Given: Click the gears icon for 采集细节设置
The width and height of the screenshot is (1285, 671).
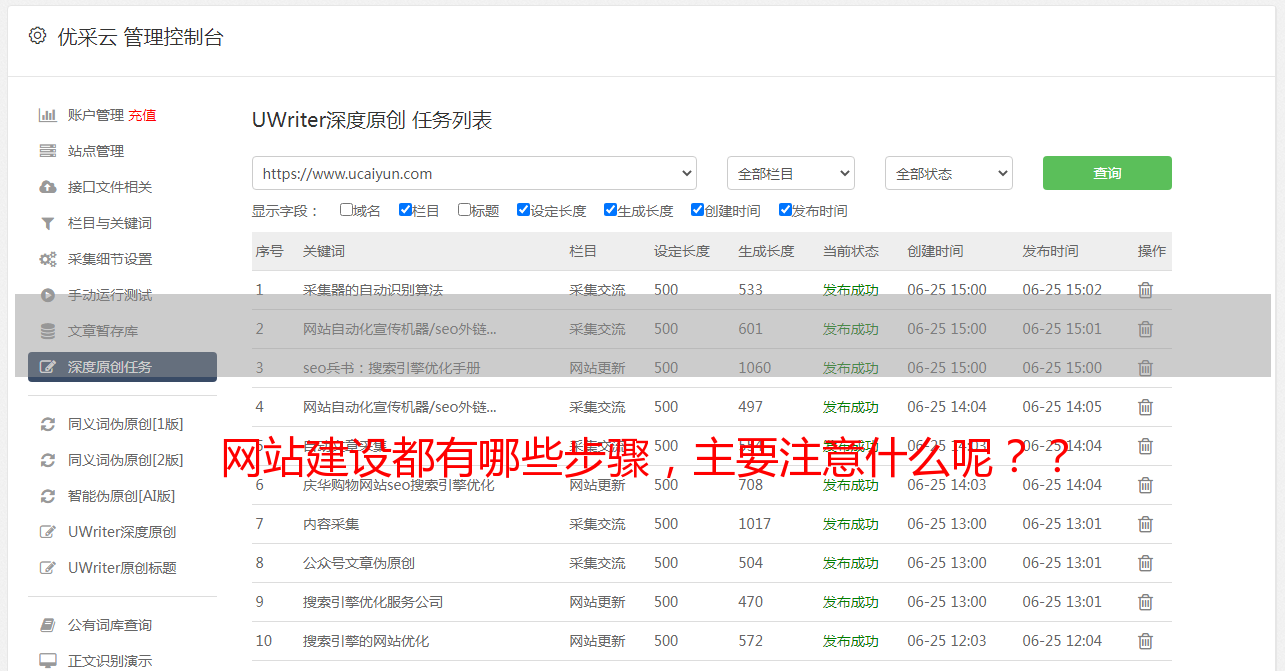Looking at the screenshot, I should (47, 259).
